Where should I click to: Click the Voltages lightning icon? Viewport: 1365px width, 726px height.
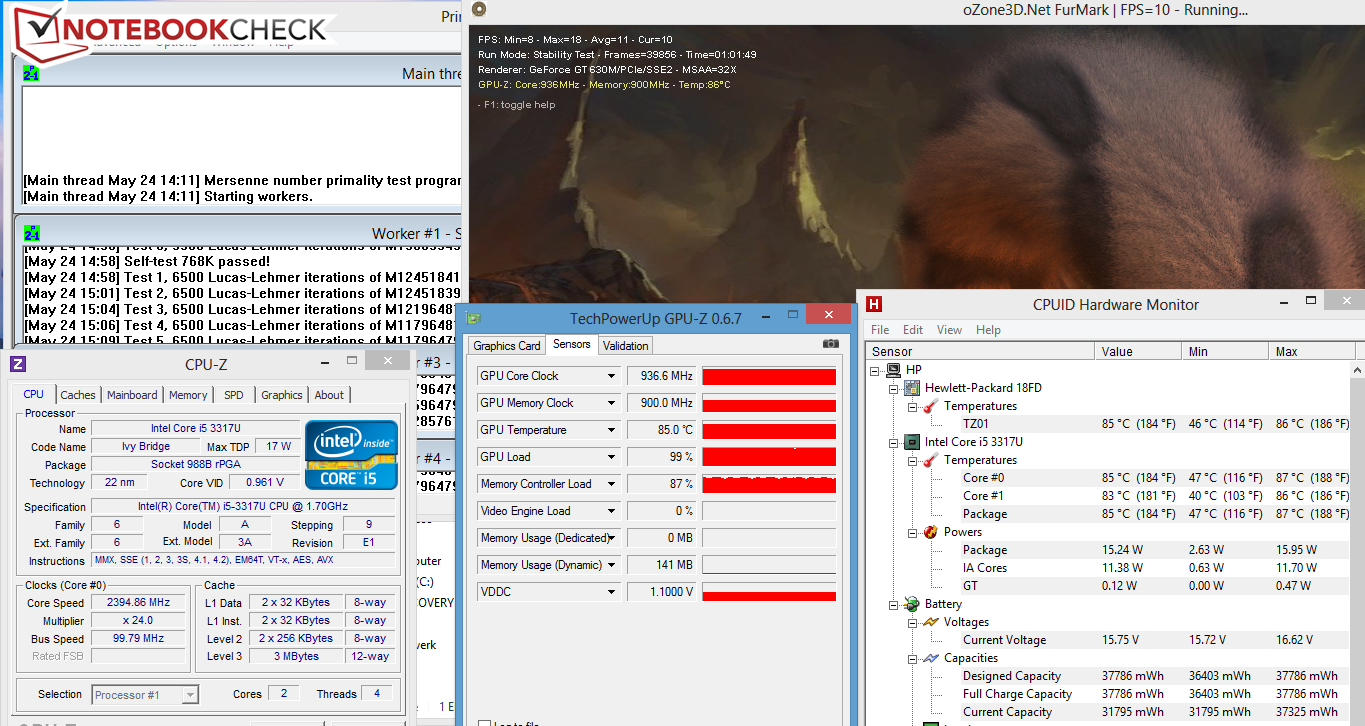pos(930,622)
